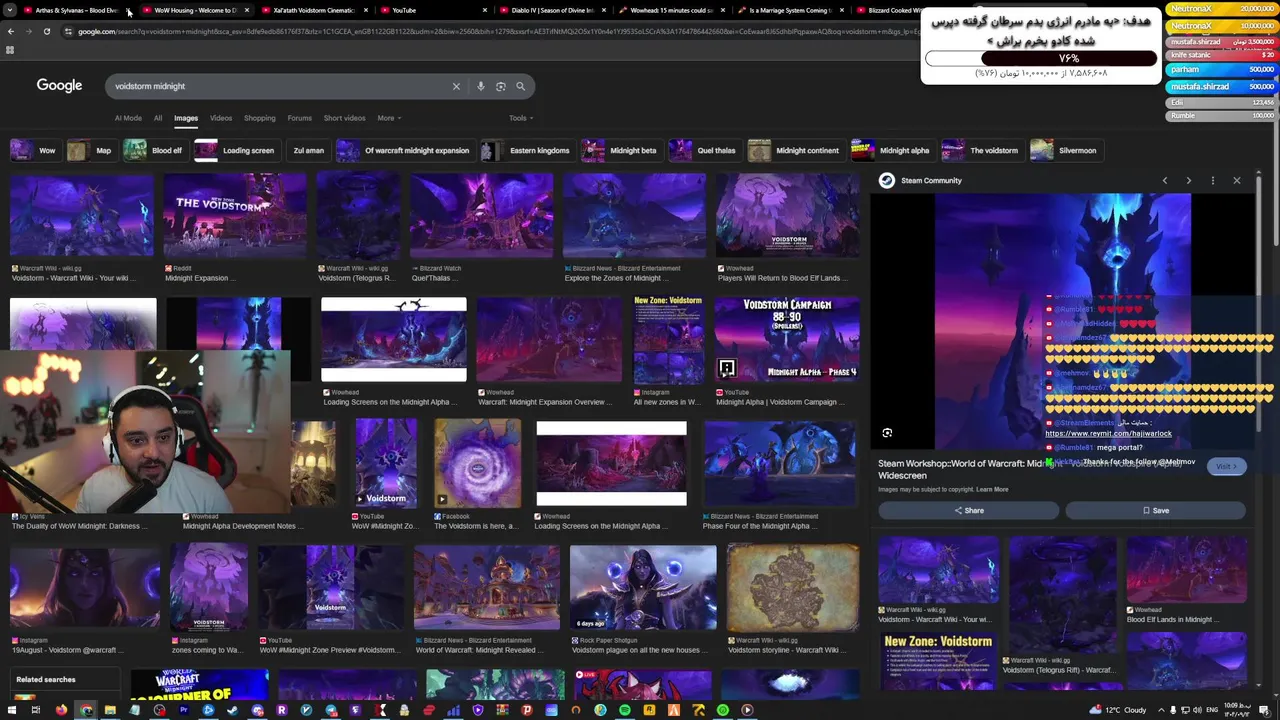Image resolution: width=1280 pixels, height=720 pixels.
Task: Open the Learn More copyright link
Action: click(x=992, y=489)
